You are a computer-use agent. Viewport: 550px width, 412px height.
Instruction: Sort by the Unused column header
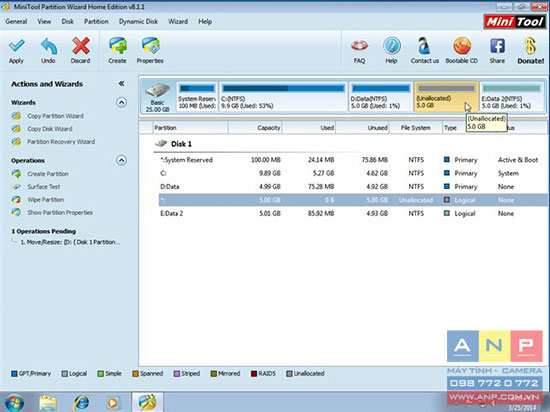[x=363, y=128]
